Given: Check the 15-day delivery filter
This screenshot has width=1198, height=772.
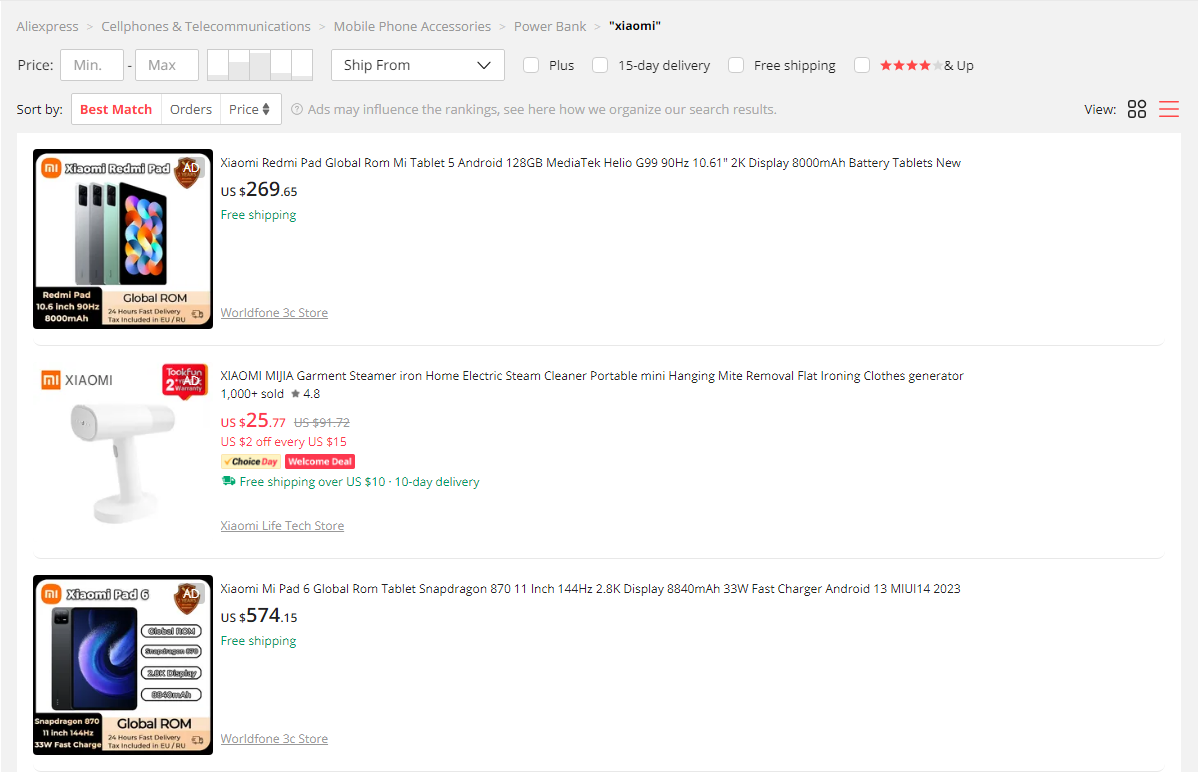Looking at the screenshot, I should click(x=600, y=65).
